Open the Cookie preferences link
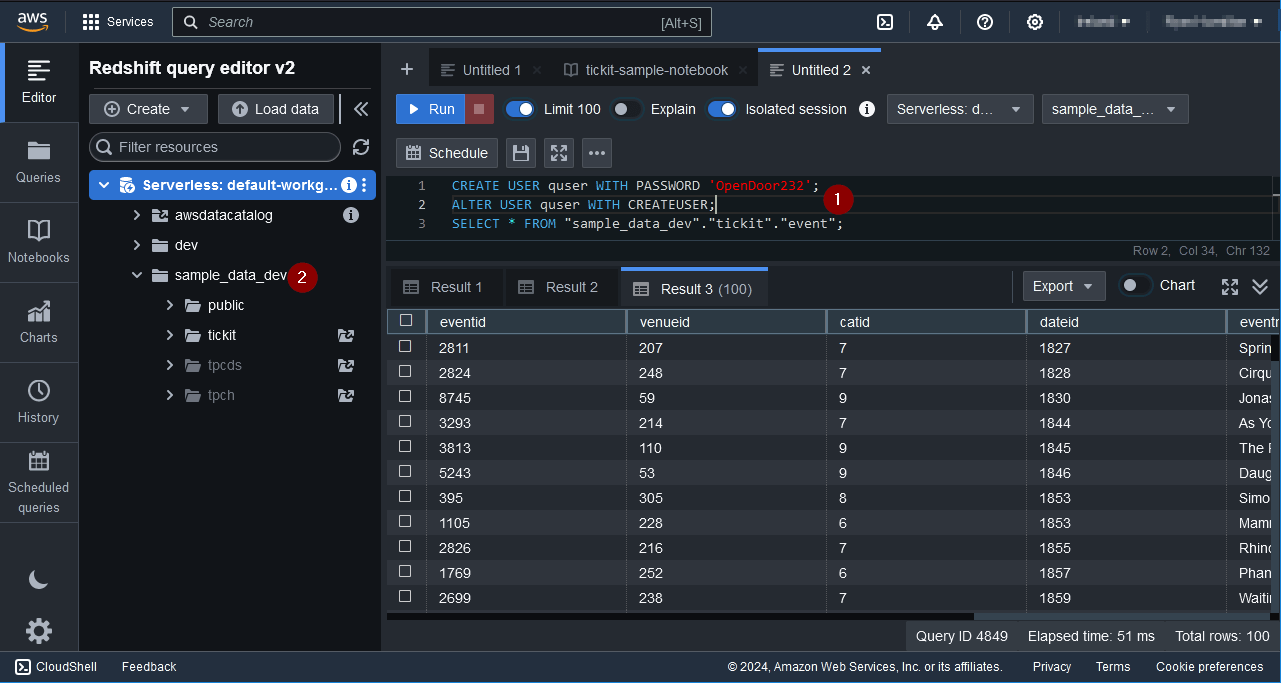The height and width of the screenshot is (683, 1281). click(1209, 667)
